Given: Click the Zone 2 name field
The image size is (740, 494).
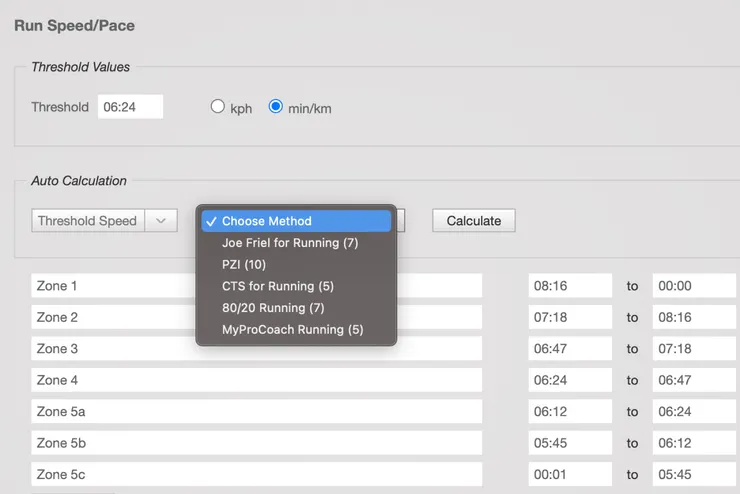Looking at the screenshot, I should [x=257, y=317].
